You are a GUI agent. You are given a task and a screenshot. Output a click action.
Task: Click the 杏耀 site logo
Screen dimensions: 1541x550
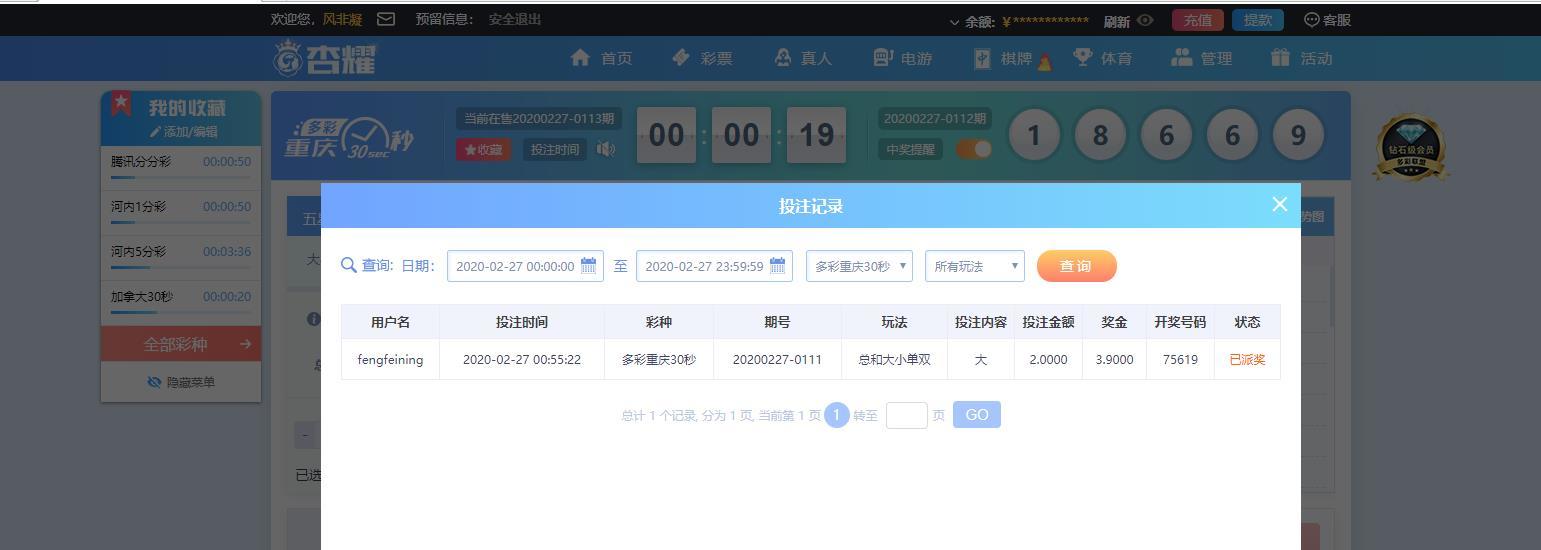point(324,58)
